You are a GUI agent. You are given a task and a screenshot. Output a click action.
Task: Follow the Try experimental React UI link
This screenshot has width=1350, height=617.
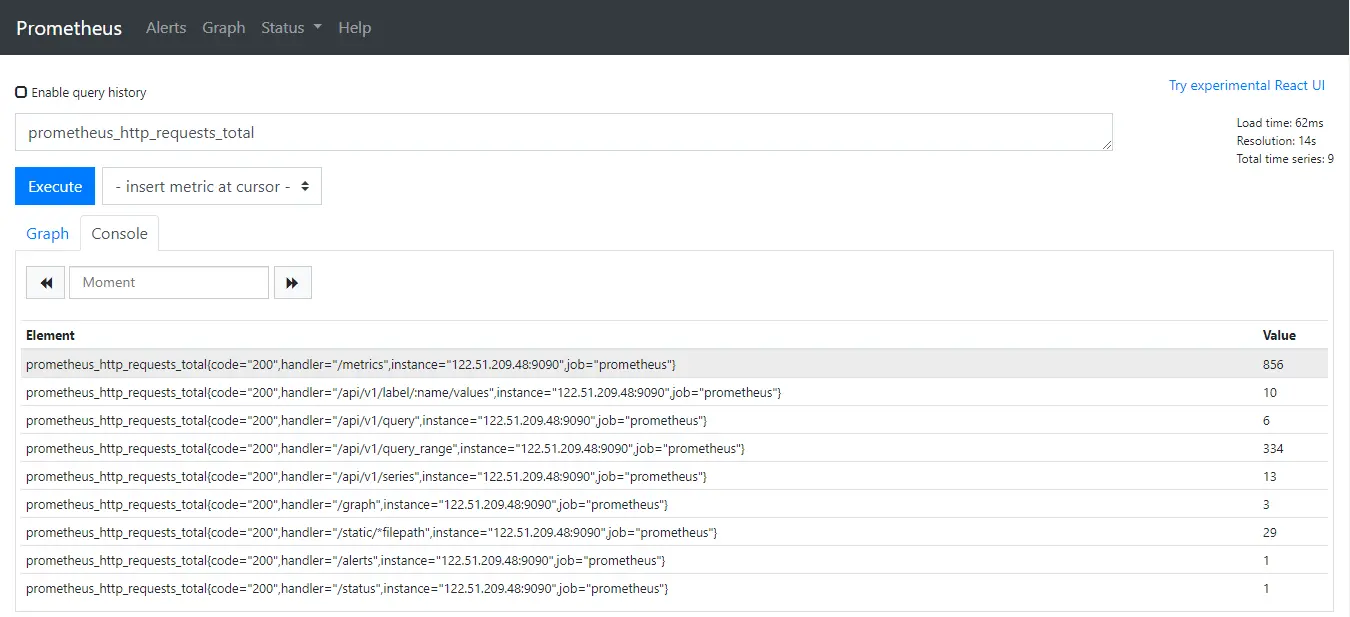[1246, 86]
